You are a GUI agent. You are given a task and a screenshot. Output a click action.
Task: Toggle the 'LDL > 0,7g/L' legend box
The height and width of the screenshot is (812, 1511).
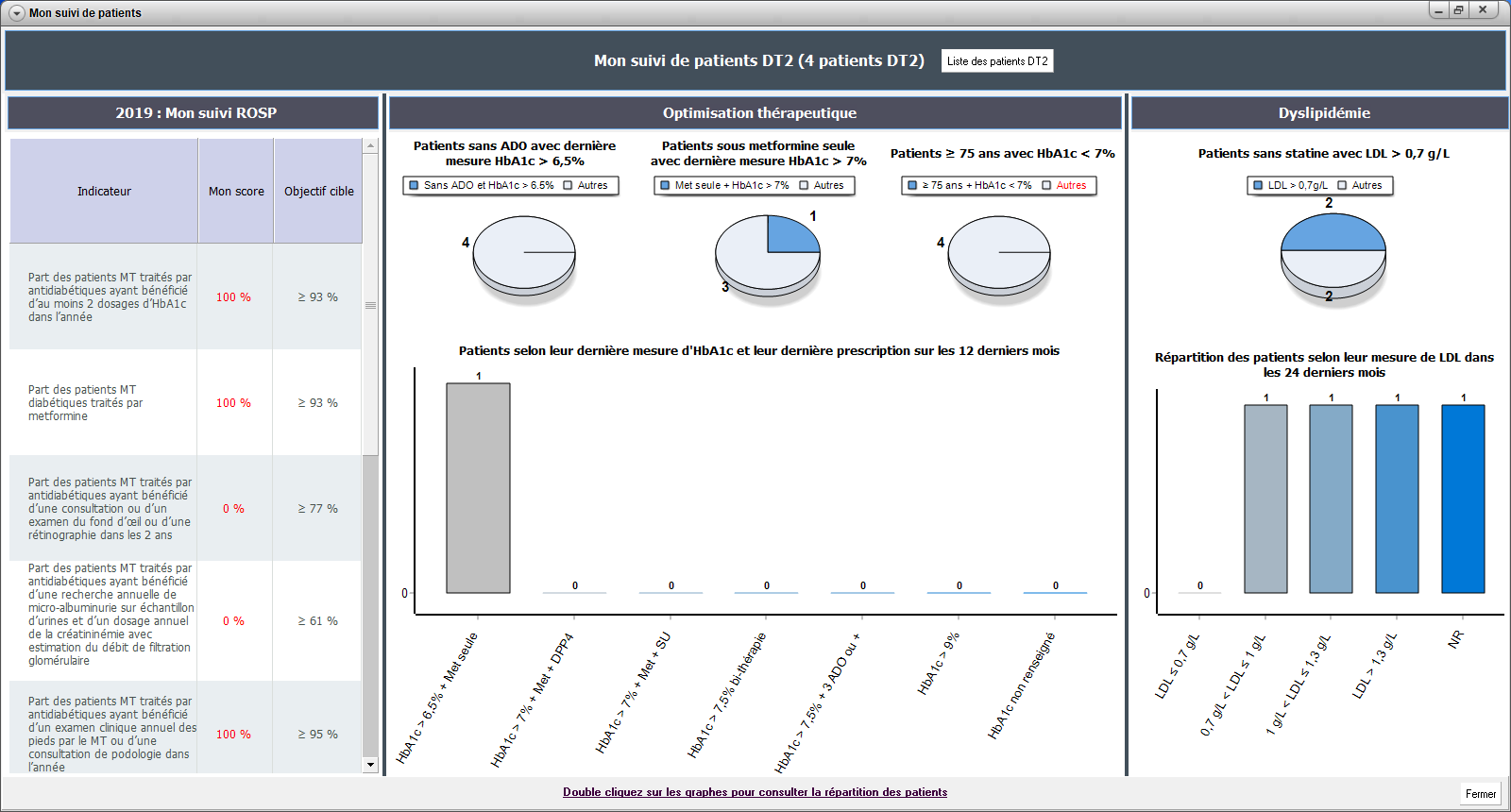point(1258,185)
